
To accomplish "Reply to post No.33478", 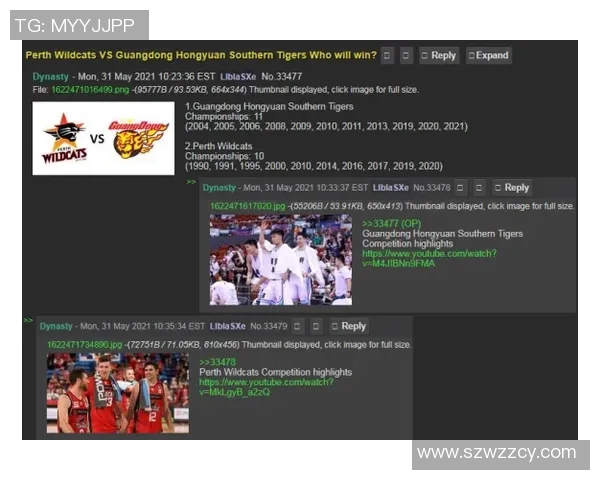I will click(512, 188).
